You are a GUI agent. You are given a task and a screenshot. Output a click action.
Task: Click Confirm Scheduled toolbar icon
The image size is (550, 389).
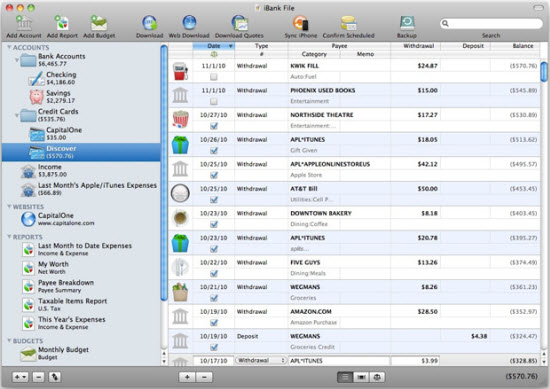pos(348,23)
